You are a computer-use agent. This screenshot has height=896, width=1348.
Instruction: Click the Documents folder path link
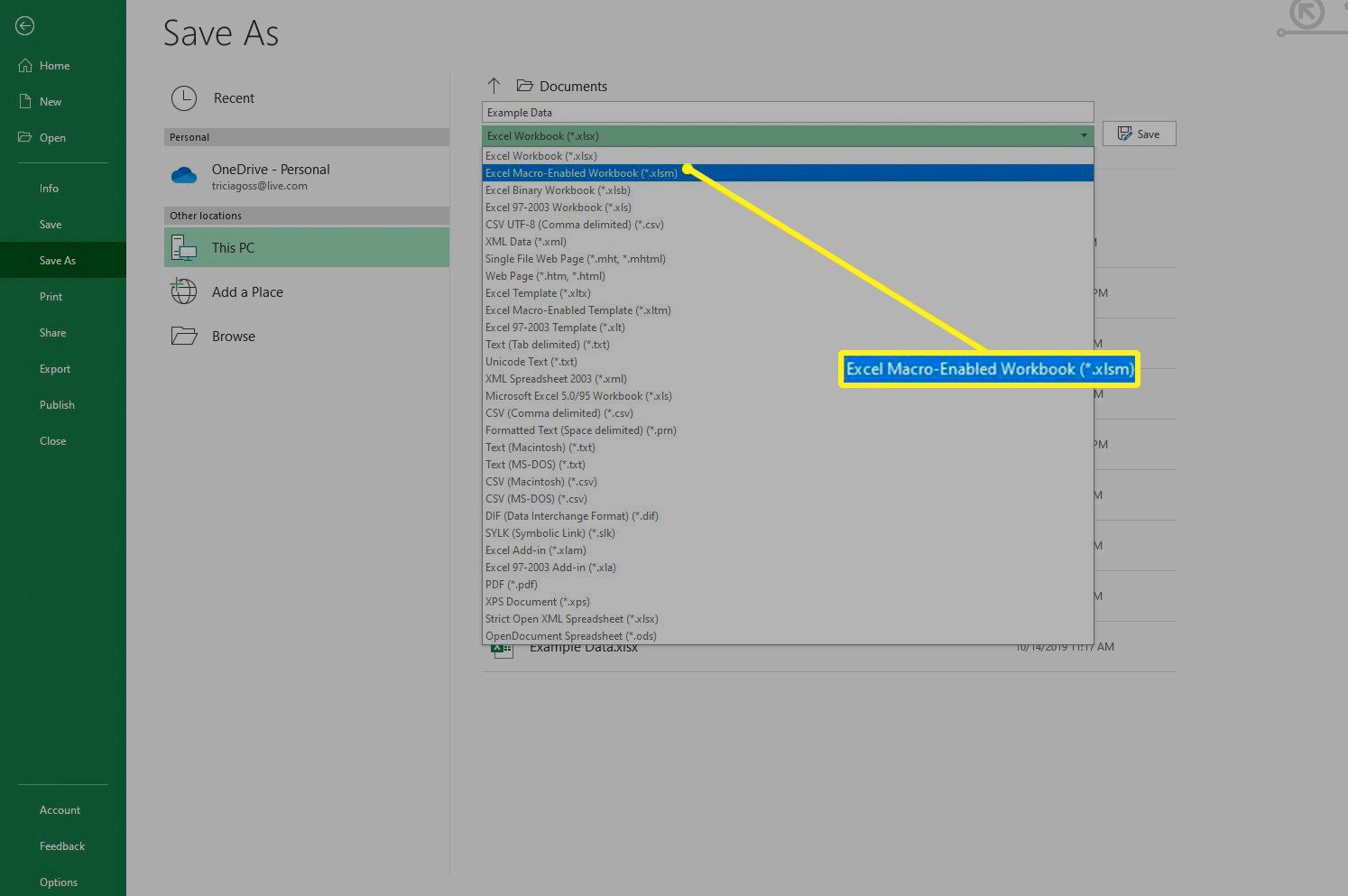click(x=573, y=86)
